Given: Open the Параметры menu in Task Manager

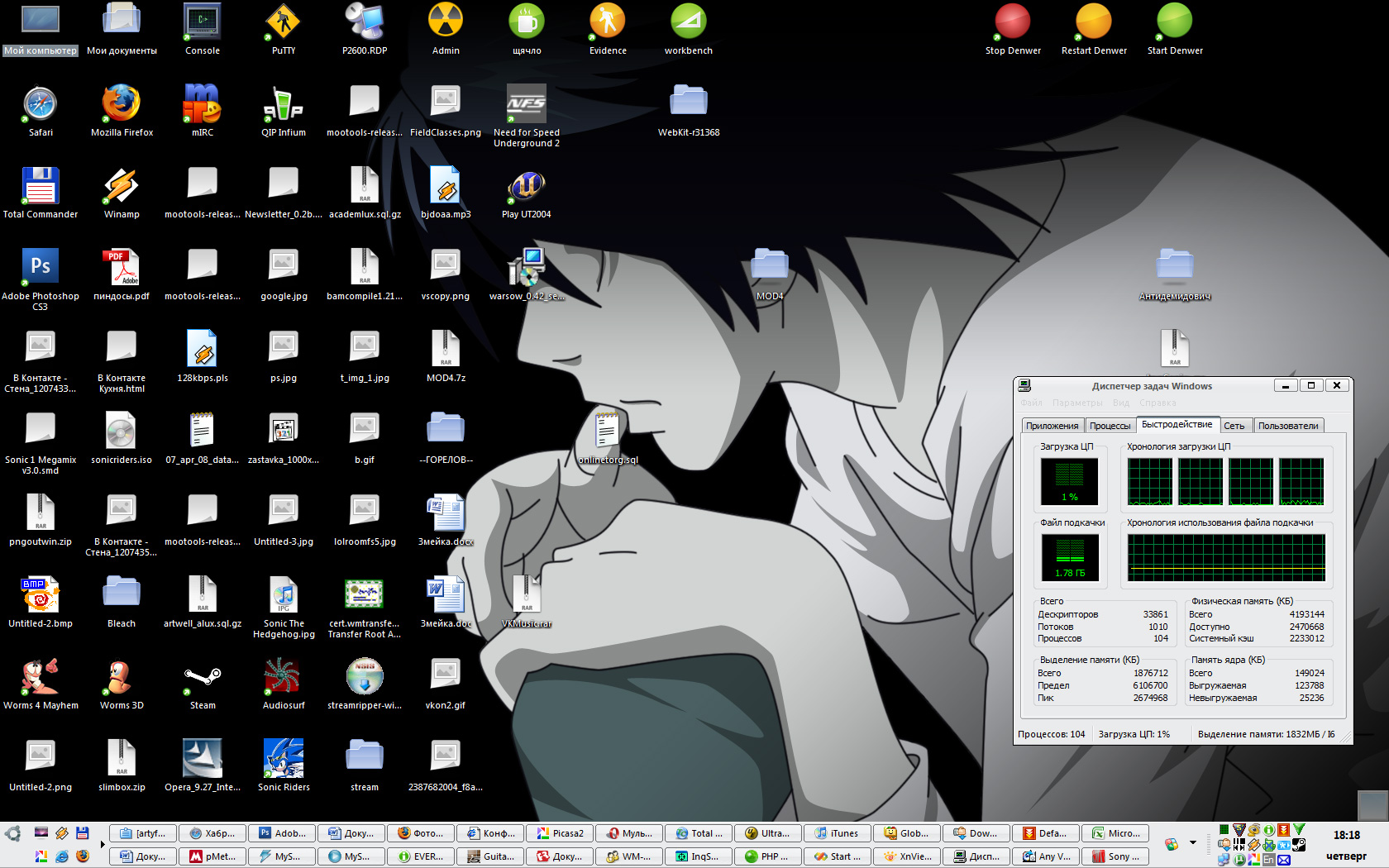Looking at the screenshot, I should 1077,403.
